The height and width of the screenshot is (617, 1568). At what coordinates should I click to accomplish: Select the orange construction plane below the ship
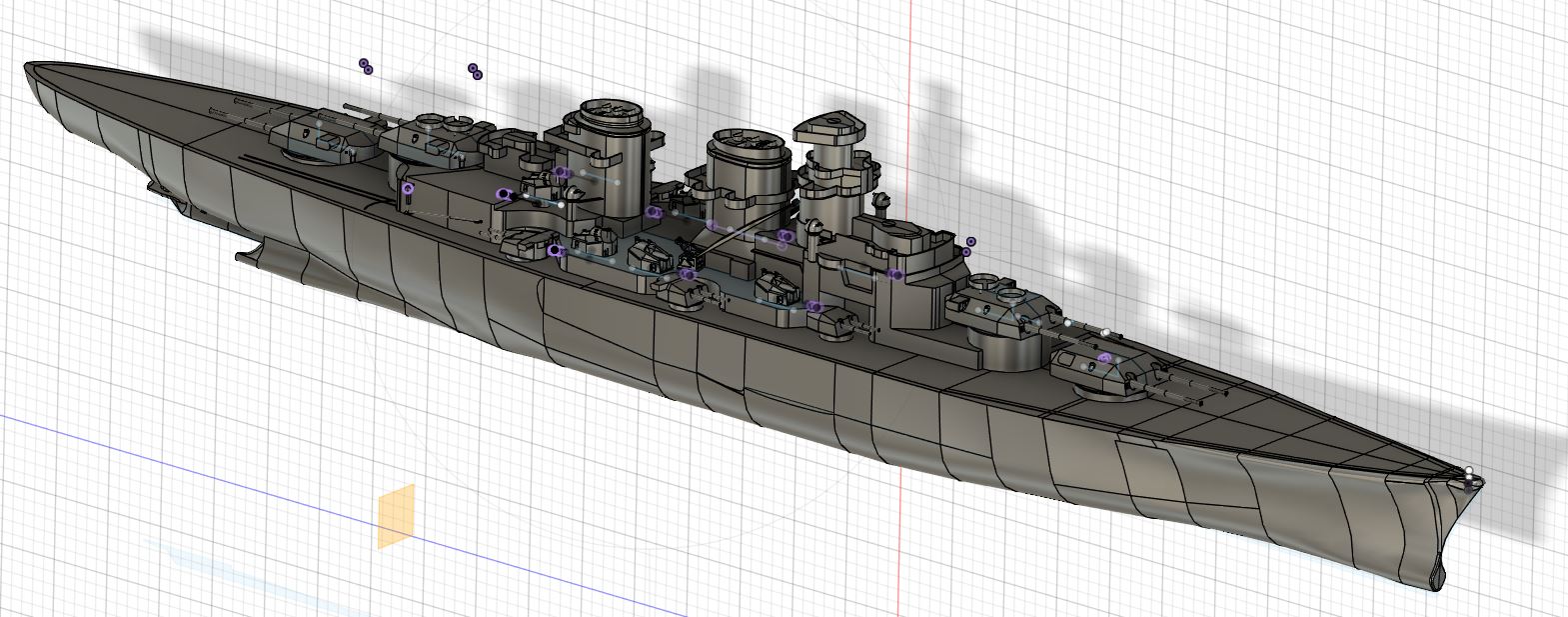[397, 516]
